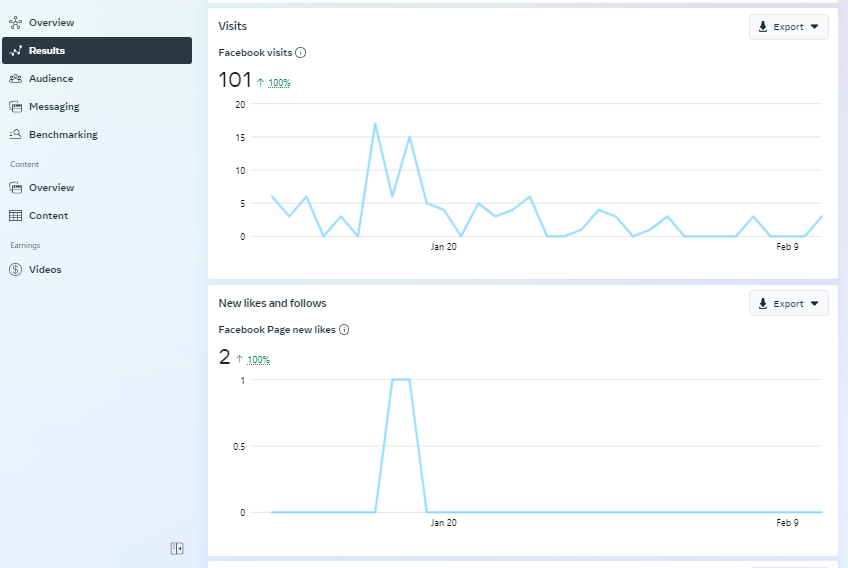The height and width of the screenshot is (568, 848).
Task: Click the Content table grid icon
Action: point(15,215)
